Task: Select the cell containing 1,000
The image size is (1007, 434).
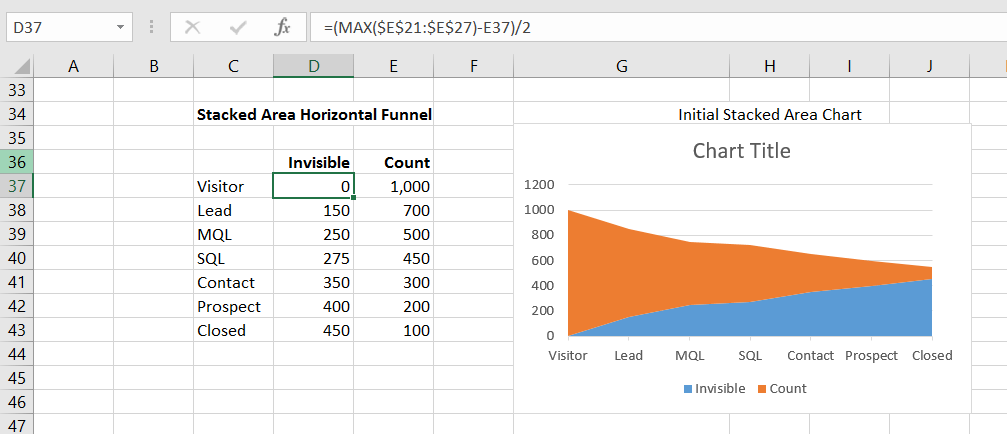Action: coord(393,186)
